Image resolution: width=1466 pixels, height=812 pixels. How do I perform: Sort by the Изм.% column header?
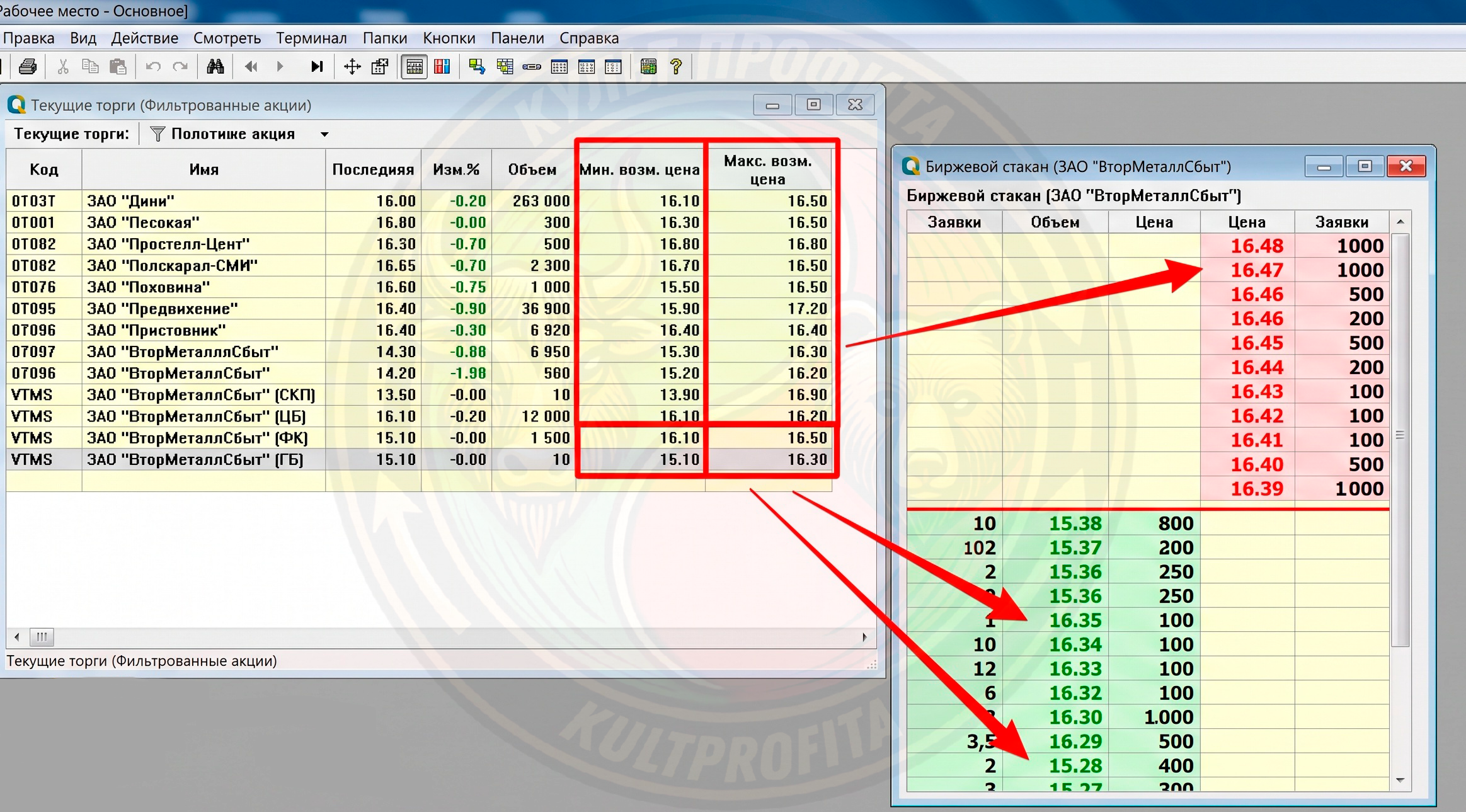(x=457, y=169)
